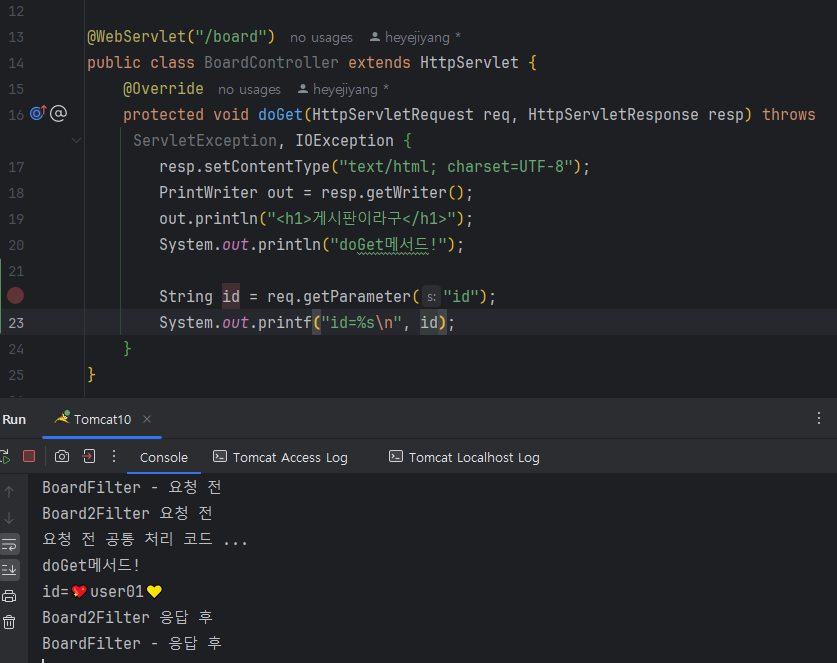Click 'no usages' hint above BoardController class
The image size is (837, 663).
click(321, 37)
